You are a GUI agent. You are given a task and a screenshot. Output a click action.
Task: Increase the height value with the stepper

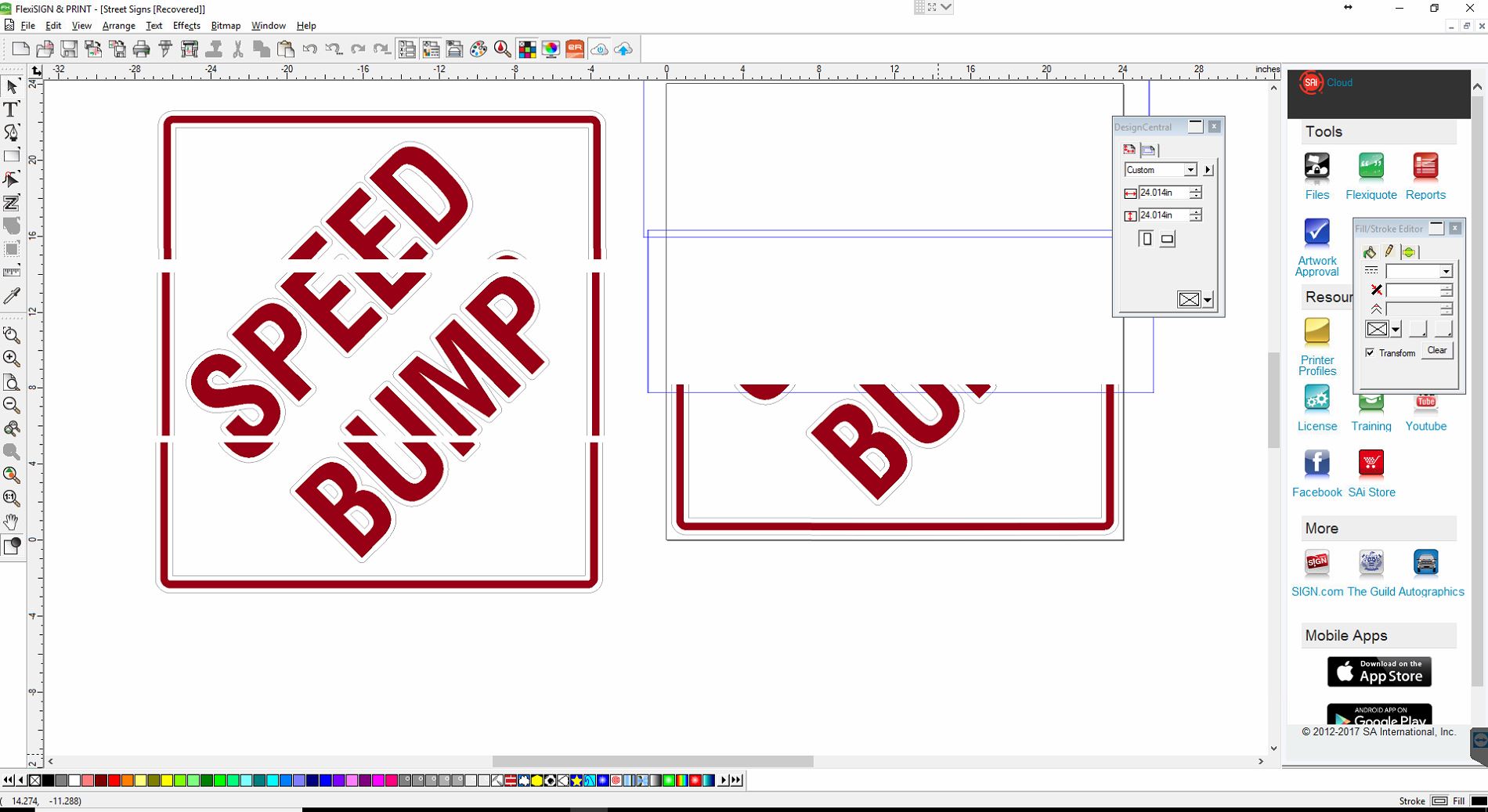point(1196,212)
